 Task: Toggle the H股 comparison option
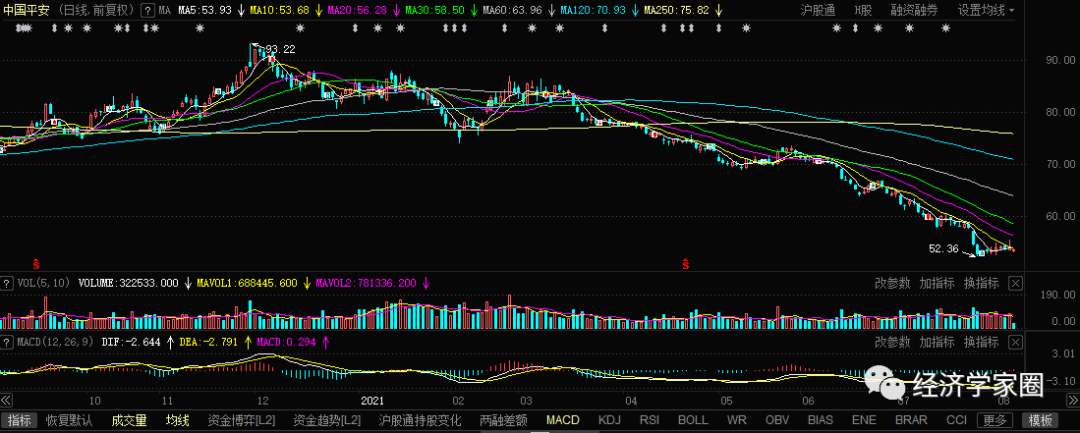[x=862, y=10]
